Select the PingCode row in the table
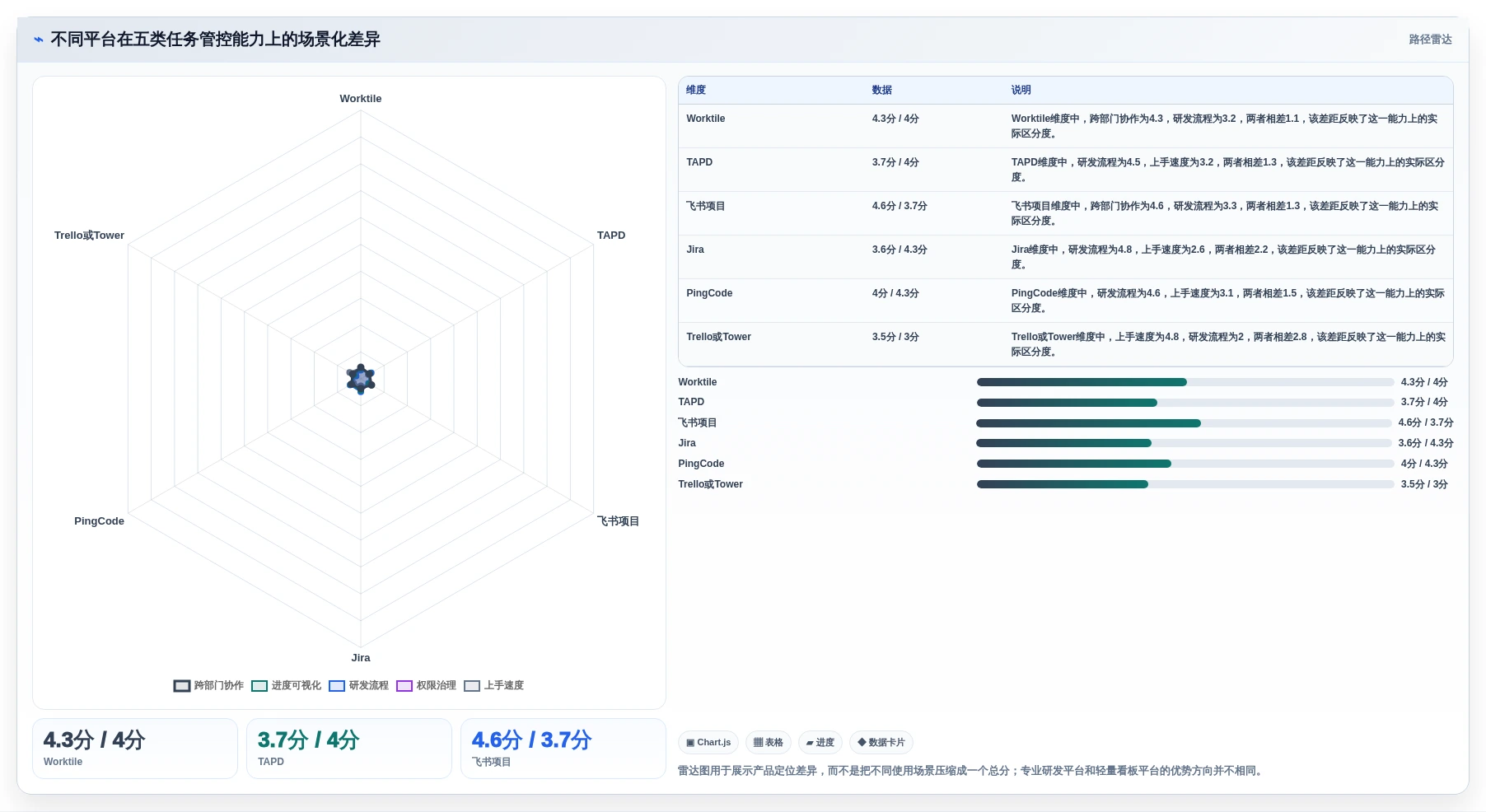 (1065, 301)
